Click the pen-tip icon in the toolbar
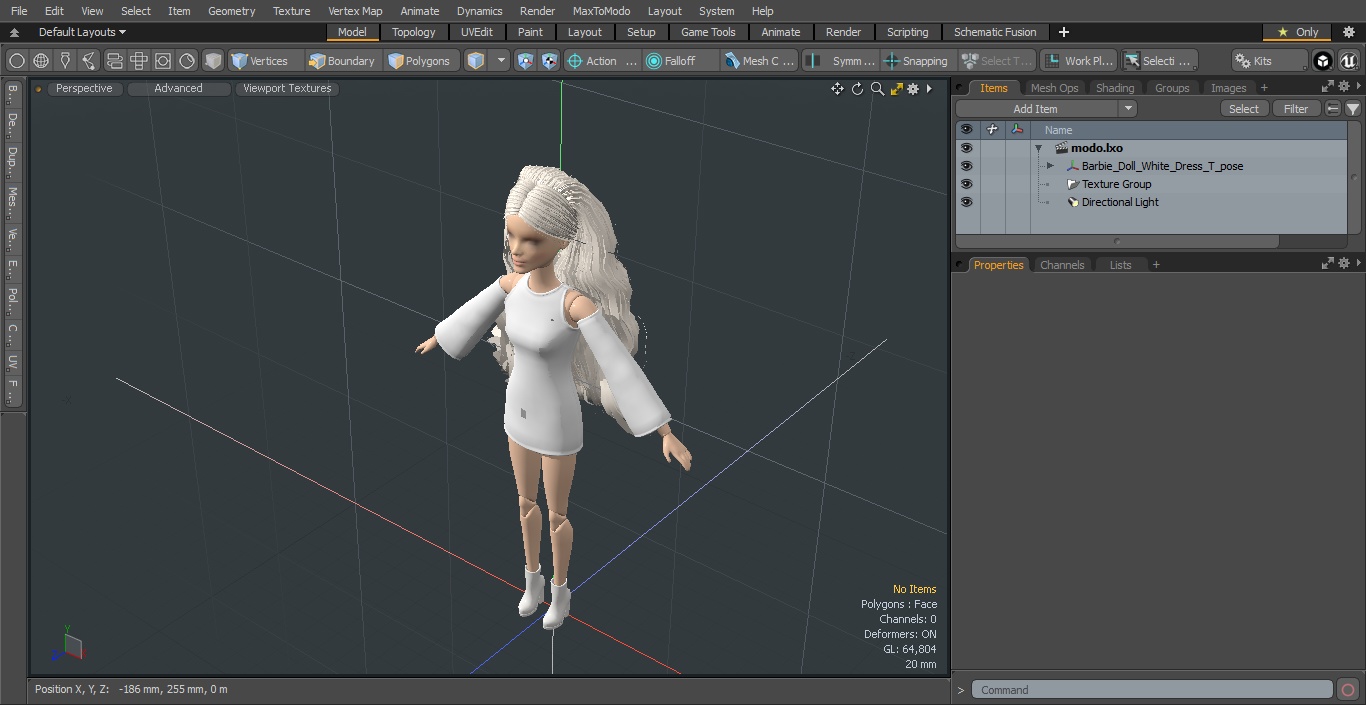This screenshot has width=1366, height=705. 65,61
